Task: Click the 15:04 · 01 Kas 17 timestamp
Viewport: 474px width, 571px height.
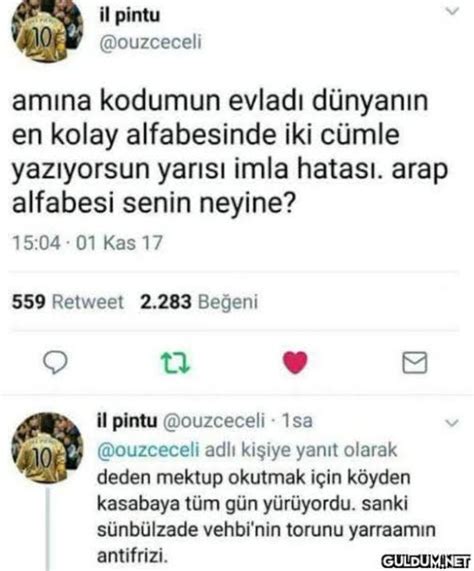Action: [87, 243]
